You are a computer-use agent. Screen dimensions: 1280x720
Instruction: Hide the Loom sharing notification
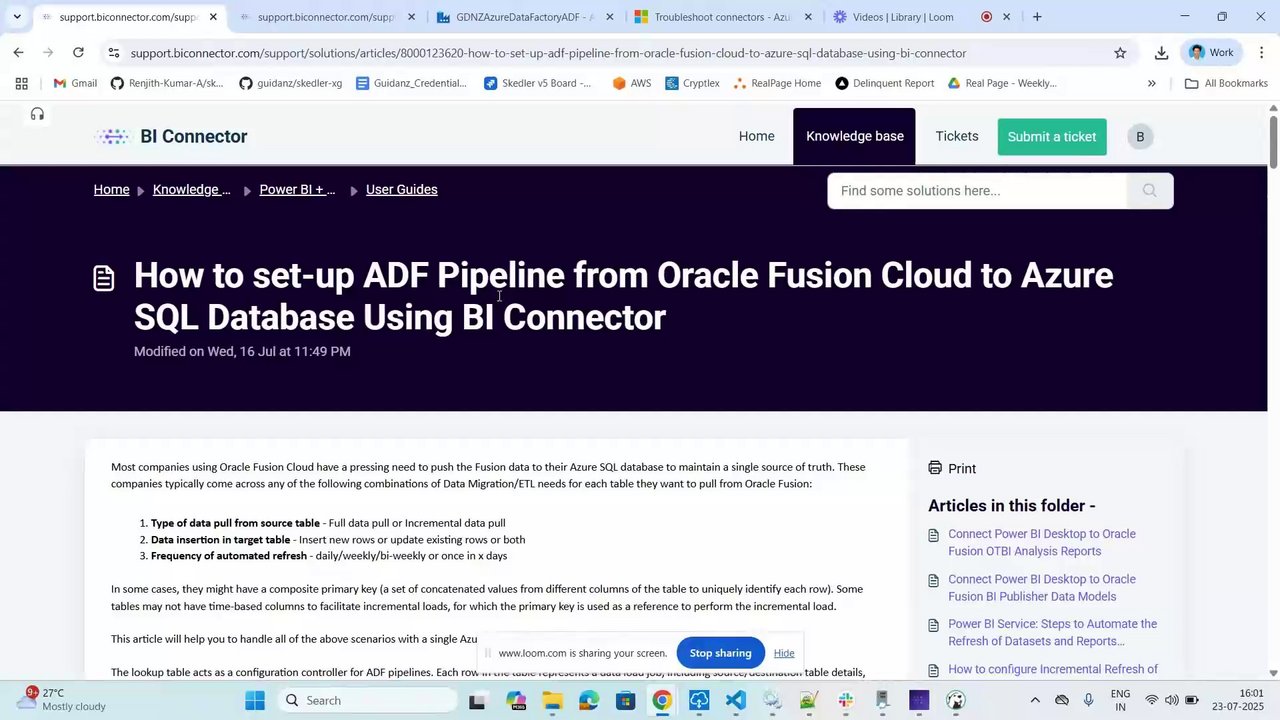point(784,653)
